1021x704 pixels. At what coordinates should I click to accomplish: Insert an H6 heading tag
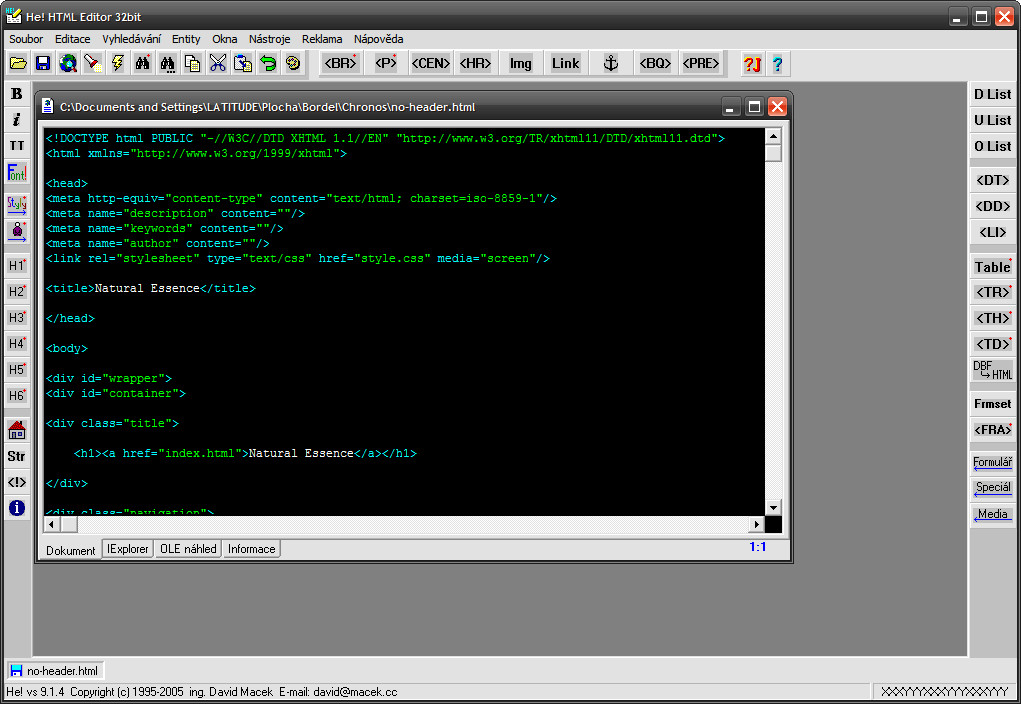pos(17,395)
